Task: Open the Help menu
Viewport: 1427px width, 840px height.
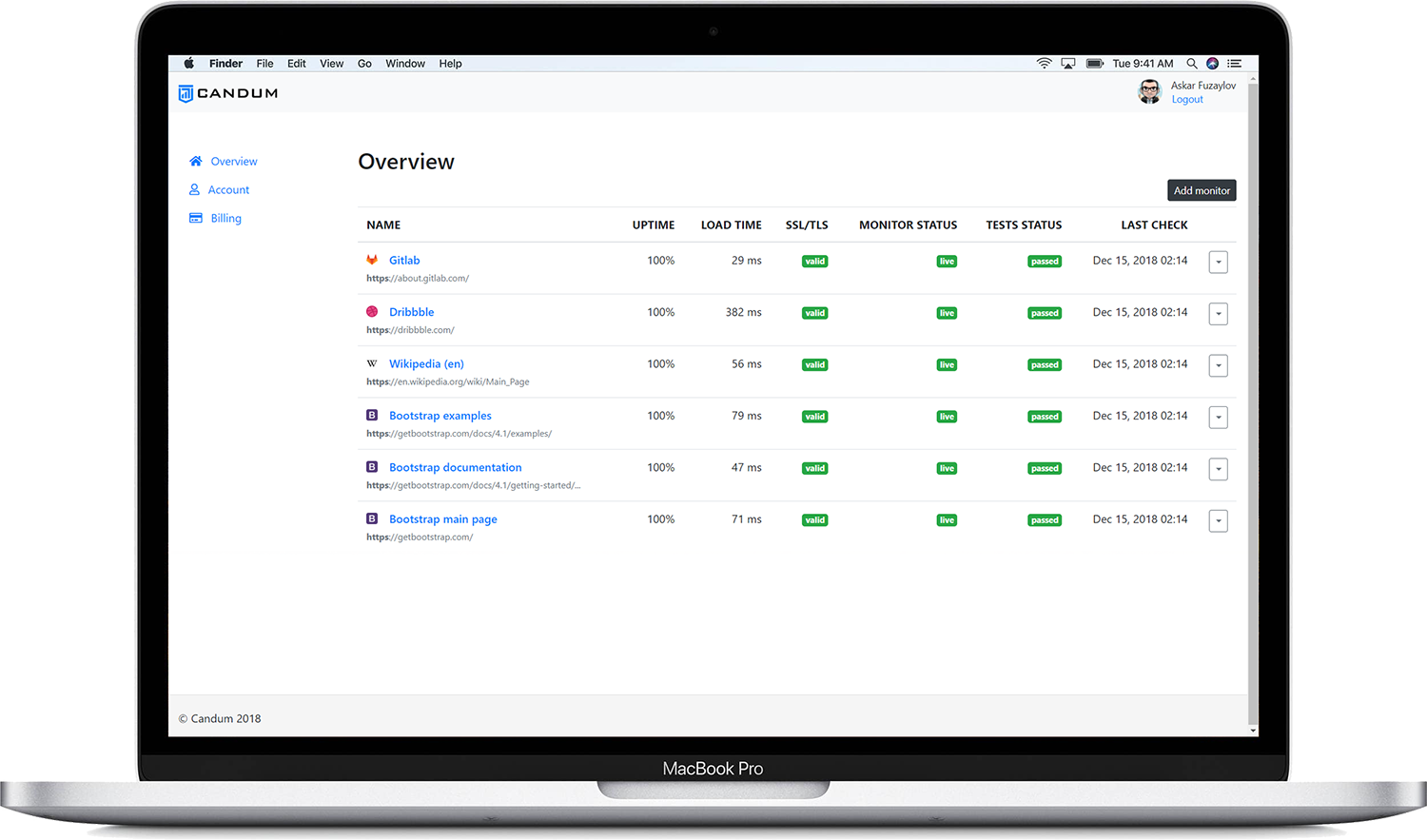Action: tap(451, 64)
